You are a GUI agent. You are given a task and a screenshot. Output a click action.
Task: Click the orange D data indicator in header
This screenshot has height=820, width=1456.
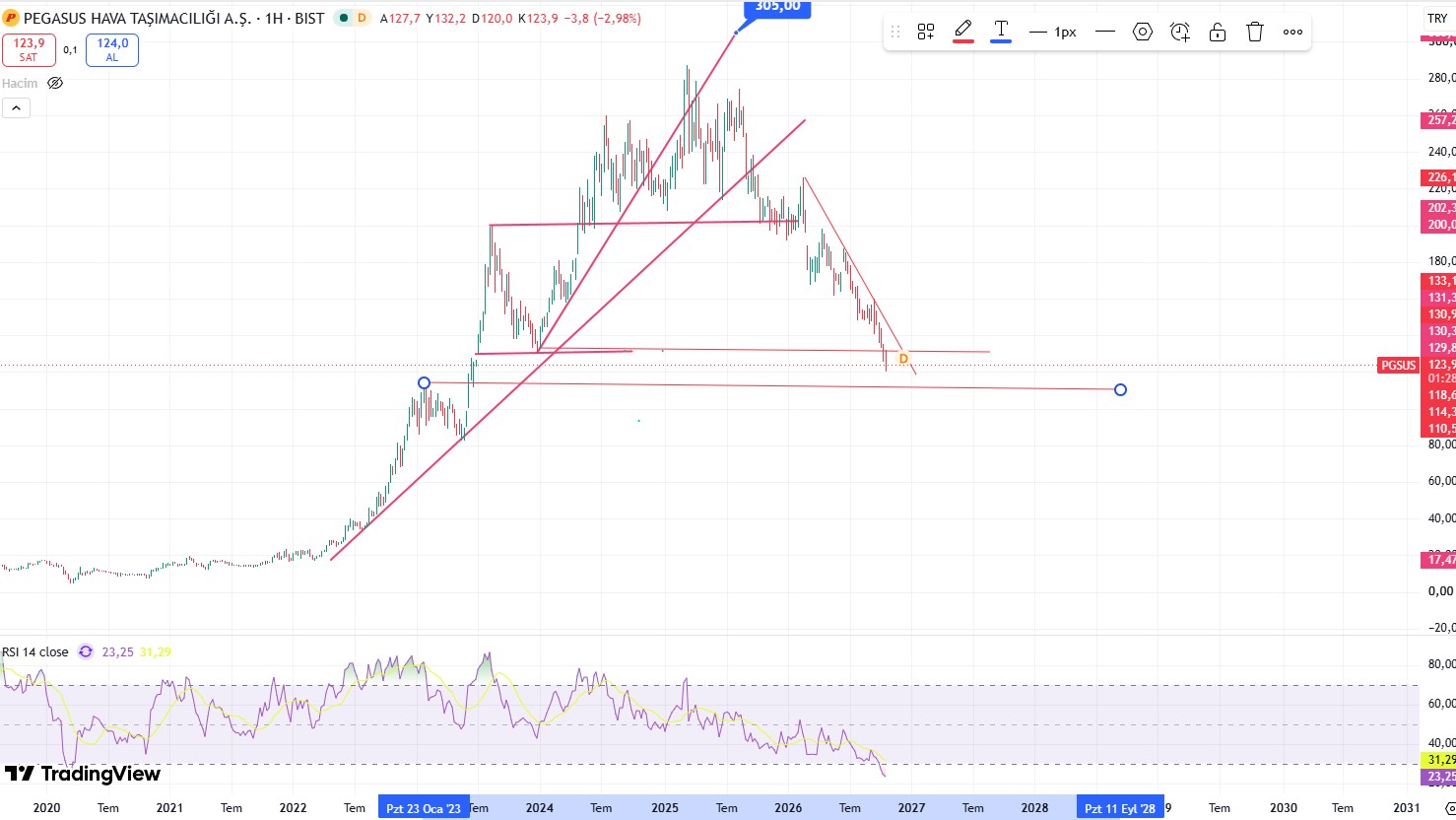point(362,18)
